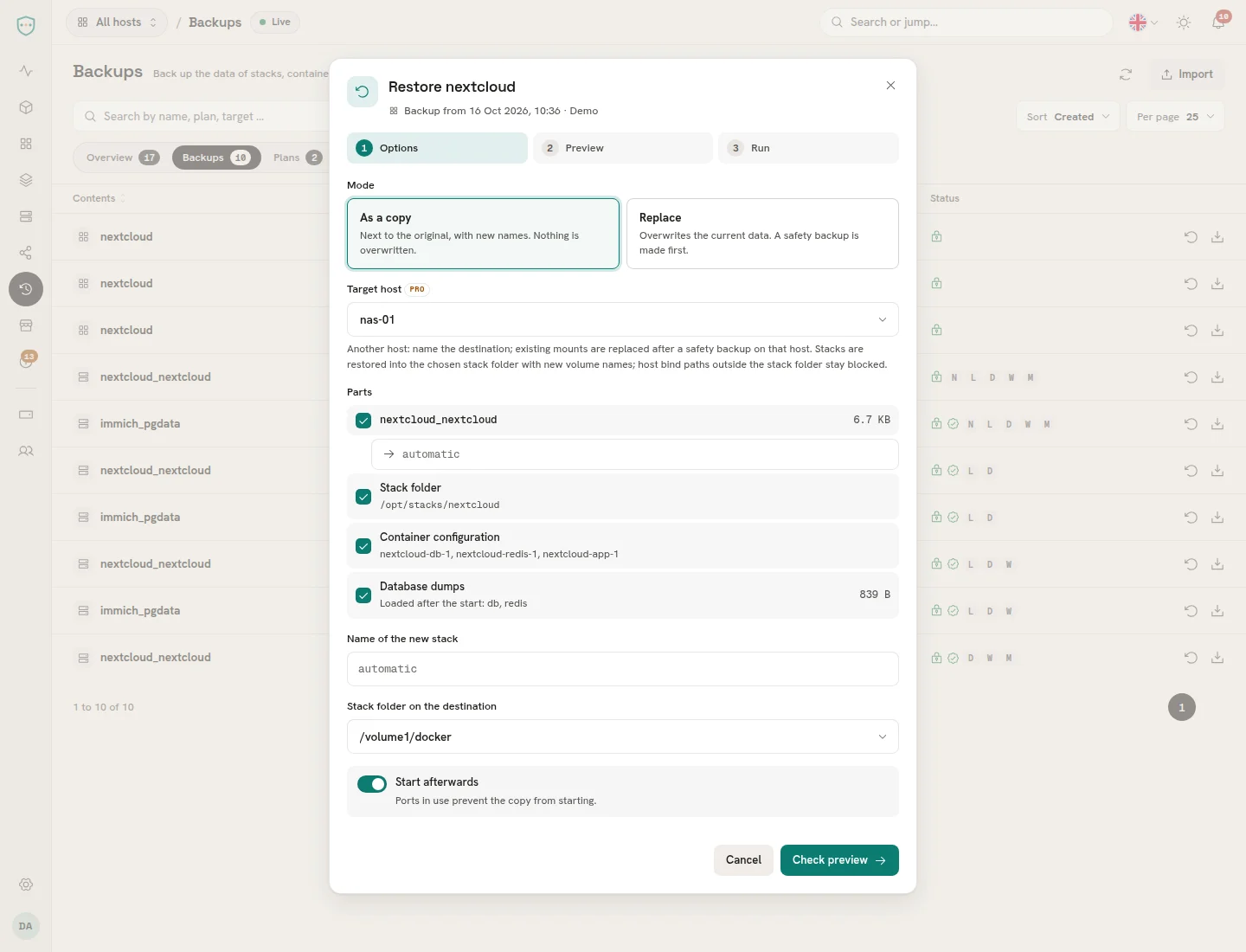Image resolution: width=1246 pixels, height=952 pixels.
Task: Open the Target host nas-01 dropdown
Action: point(623,319)
